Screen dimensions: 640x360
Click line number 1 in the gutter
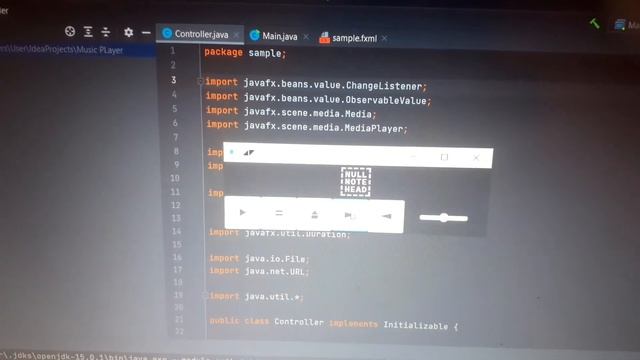pos(173,51)
